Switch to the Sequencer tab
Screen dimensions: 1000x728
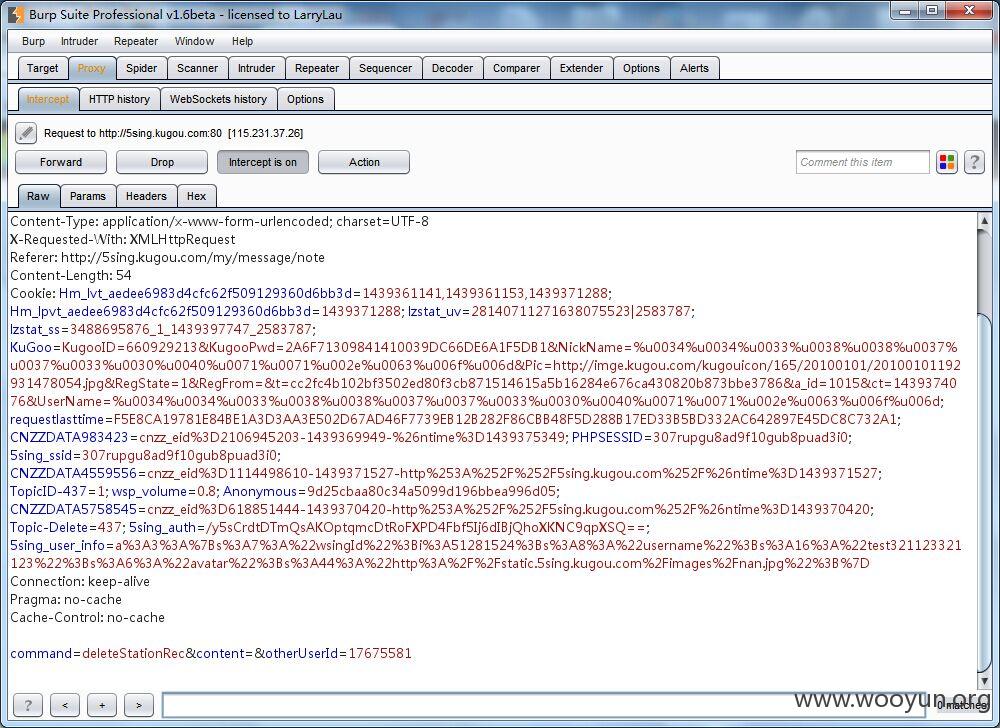click(385, 68)
